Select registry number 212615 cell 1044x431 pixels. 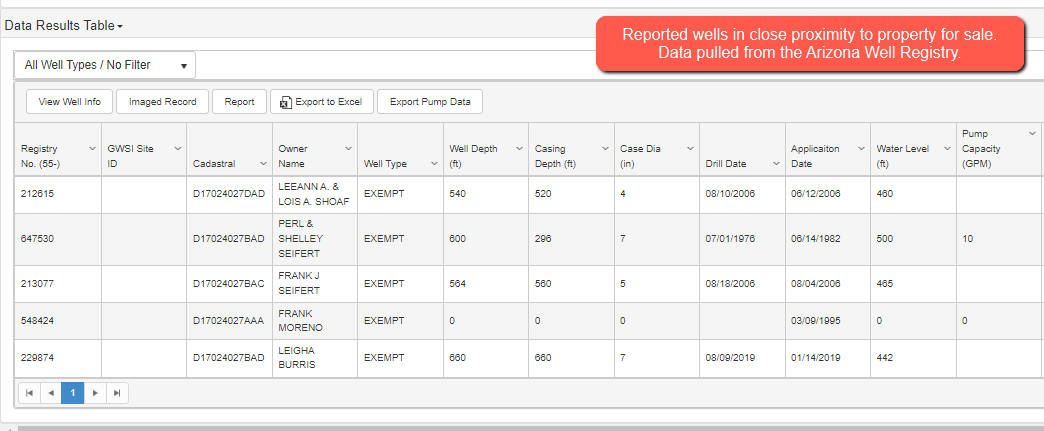[58, 195]
